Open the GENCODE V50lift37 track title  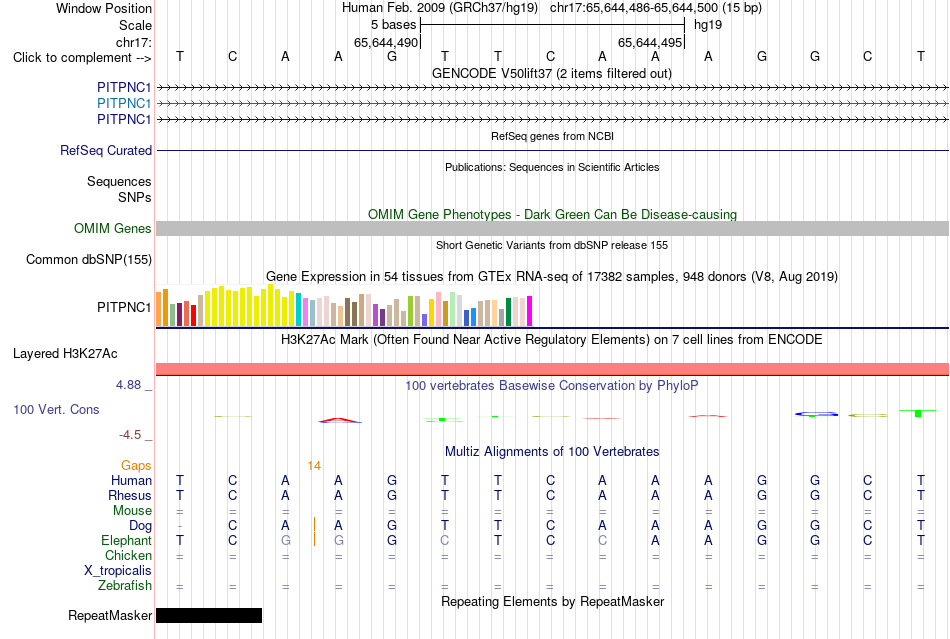[x=551, y=73]
